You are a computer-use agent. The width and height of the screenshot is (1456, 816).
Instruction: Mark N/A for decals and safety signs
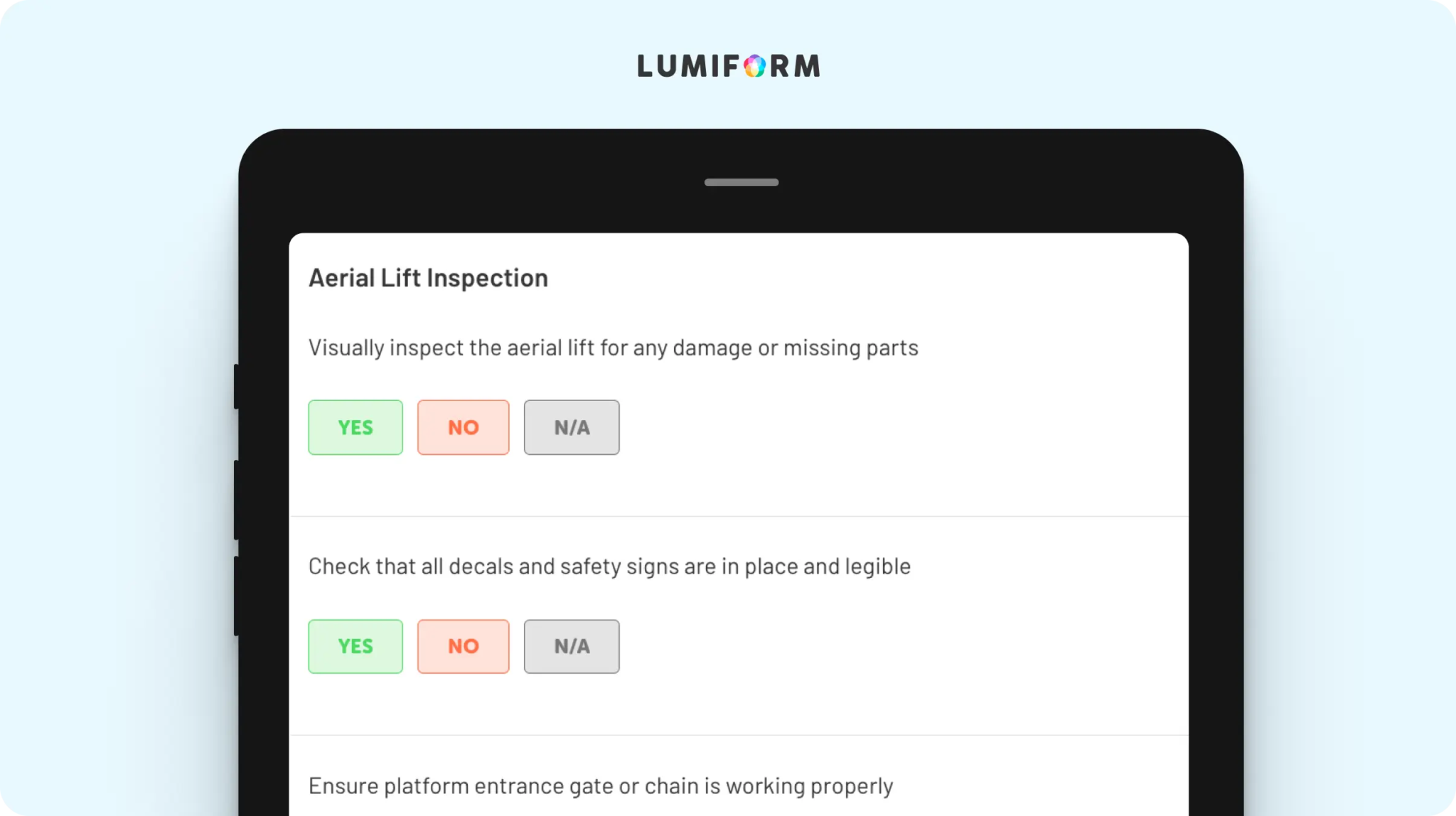point(572,646)
